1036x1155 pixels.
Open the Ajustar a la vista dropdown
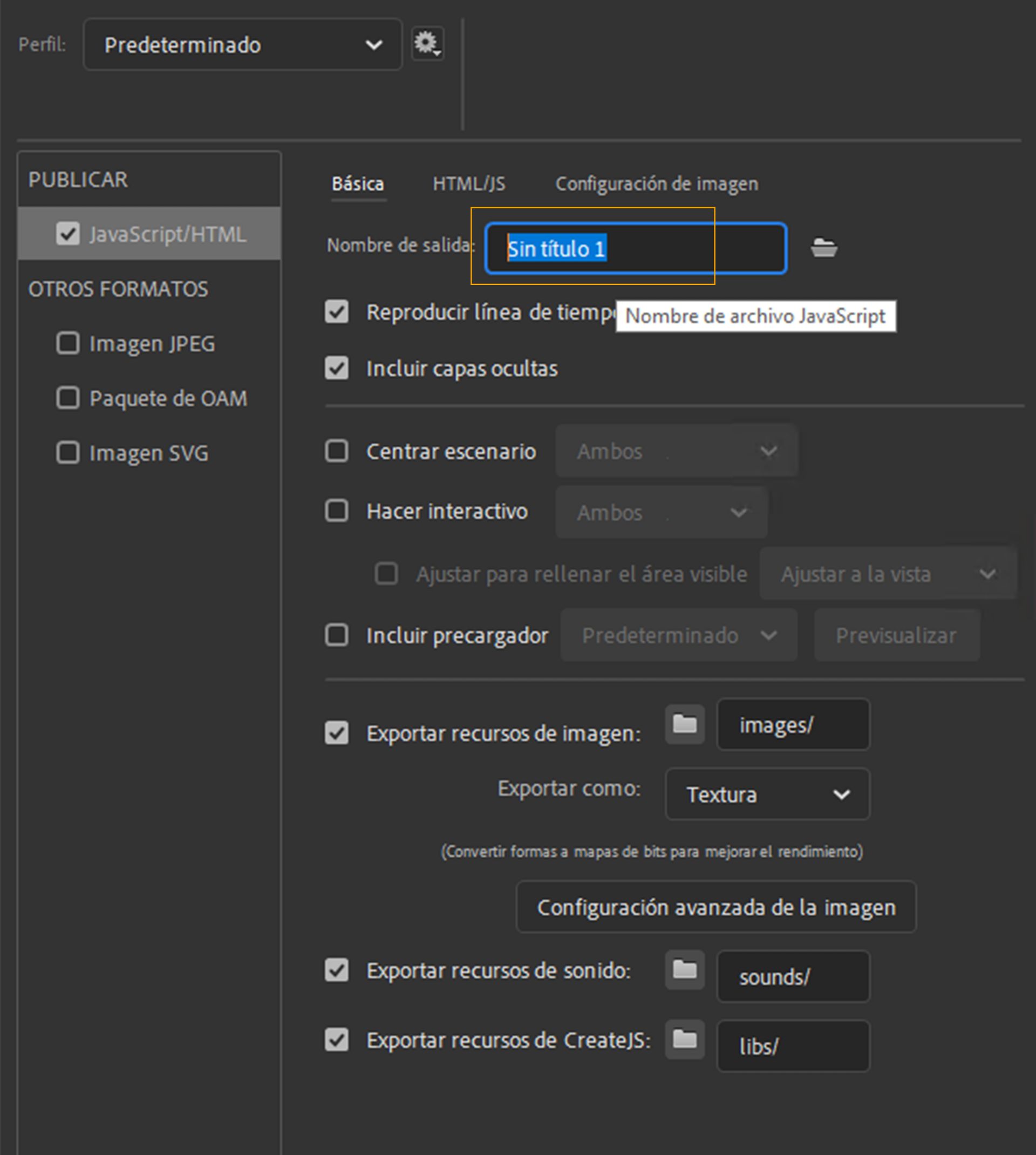pyautogui.click(x=887, y=574)
